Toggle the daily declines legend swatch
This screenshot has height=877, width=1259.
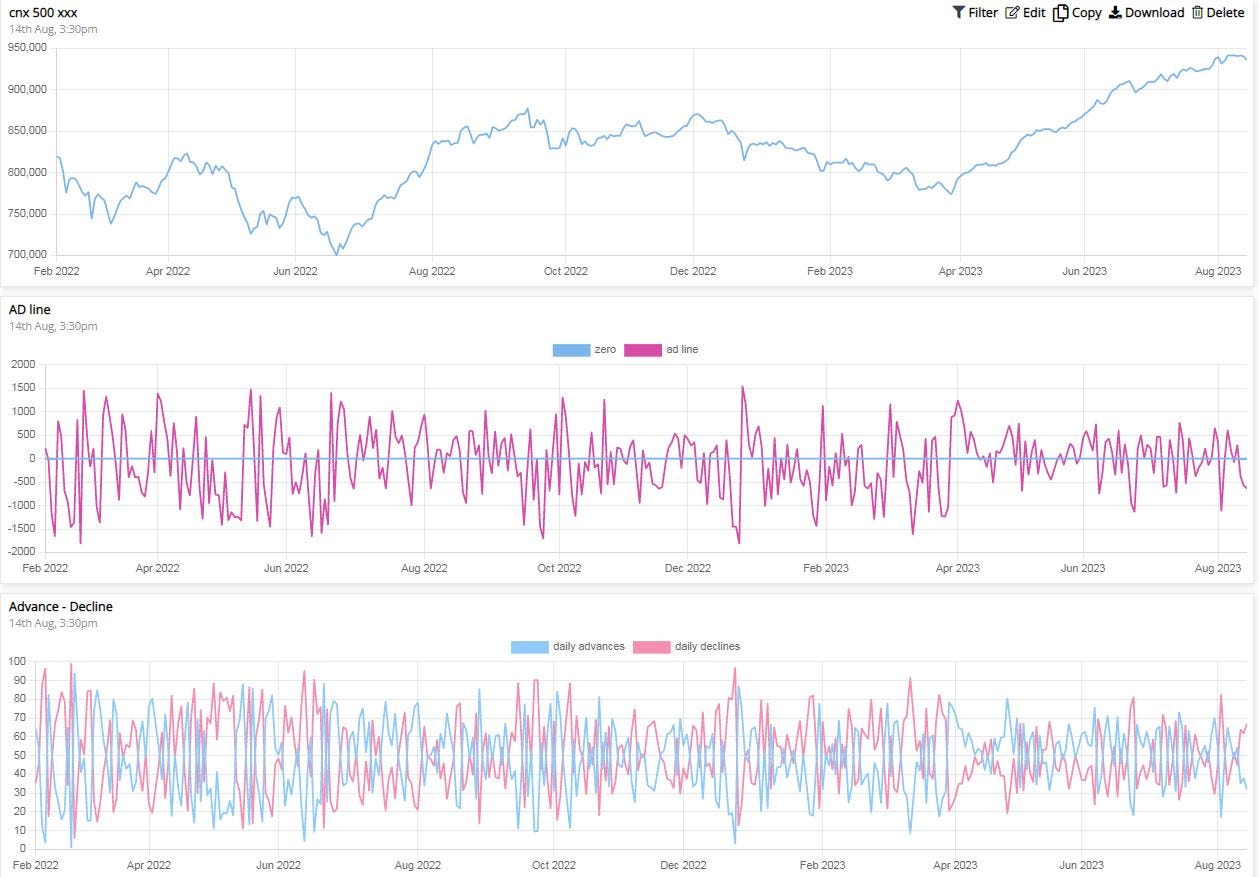652,647
